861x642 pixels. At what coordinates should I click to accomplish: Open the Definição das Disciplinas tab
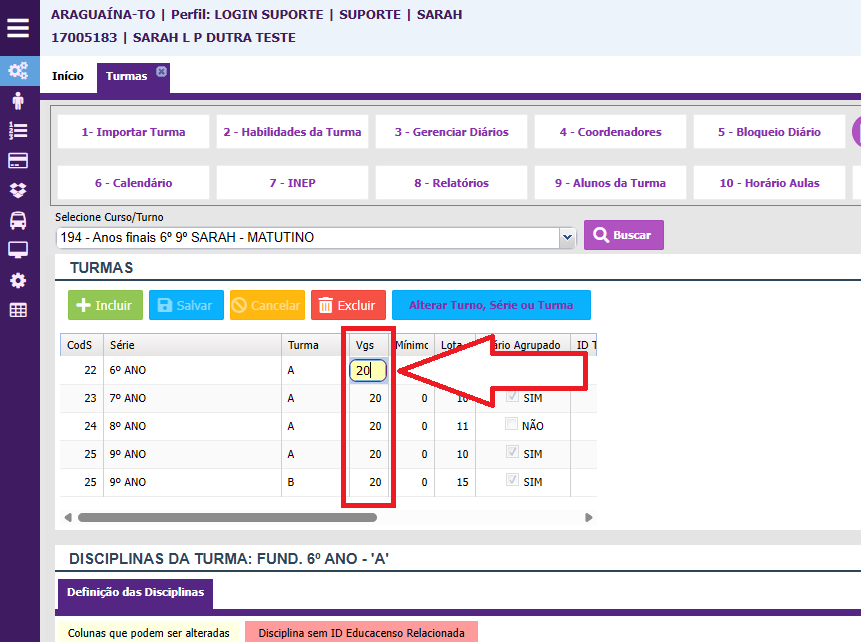[x=135, y=593]
